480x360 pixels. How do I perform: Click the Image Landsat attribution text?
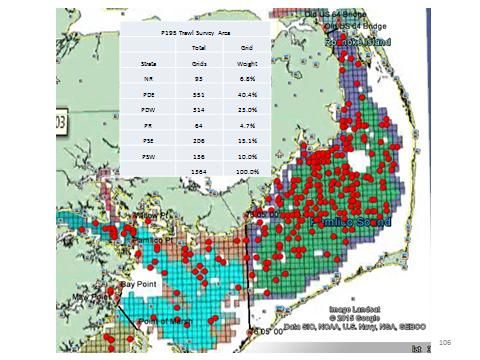(x=355, y=309)
